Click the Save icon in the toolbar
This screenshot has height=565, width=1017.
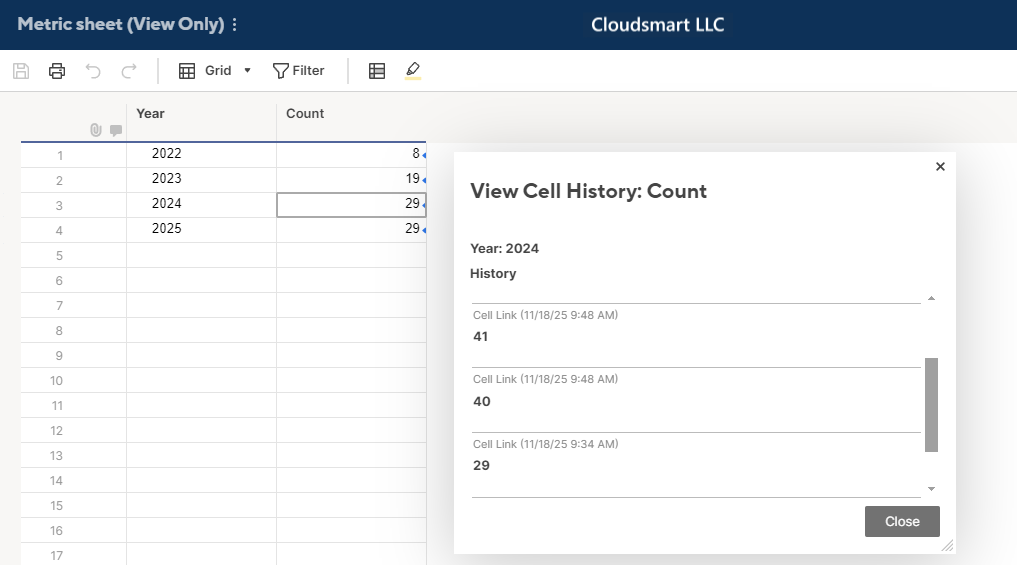(21, 71)
